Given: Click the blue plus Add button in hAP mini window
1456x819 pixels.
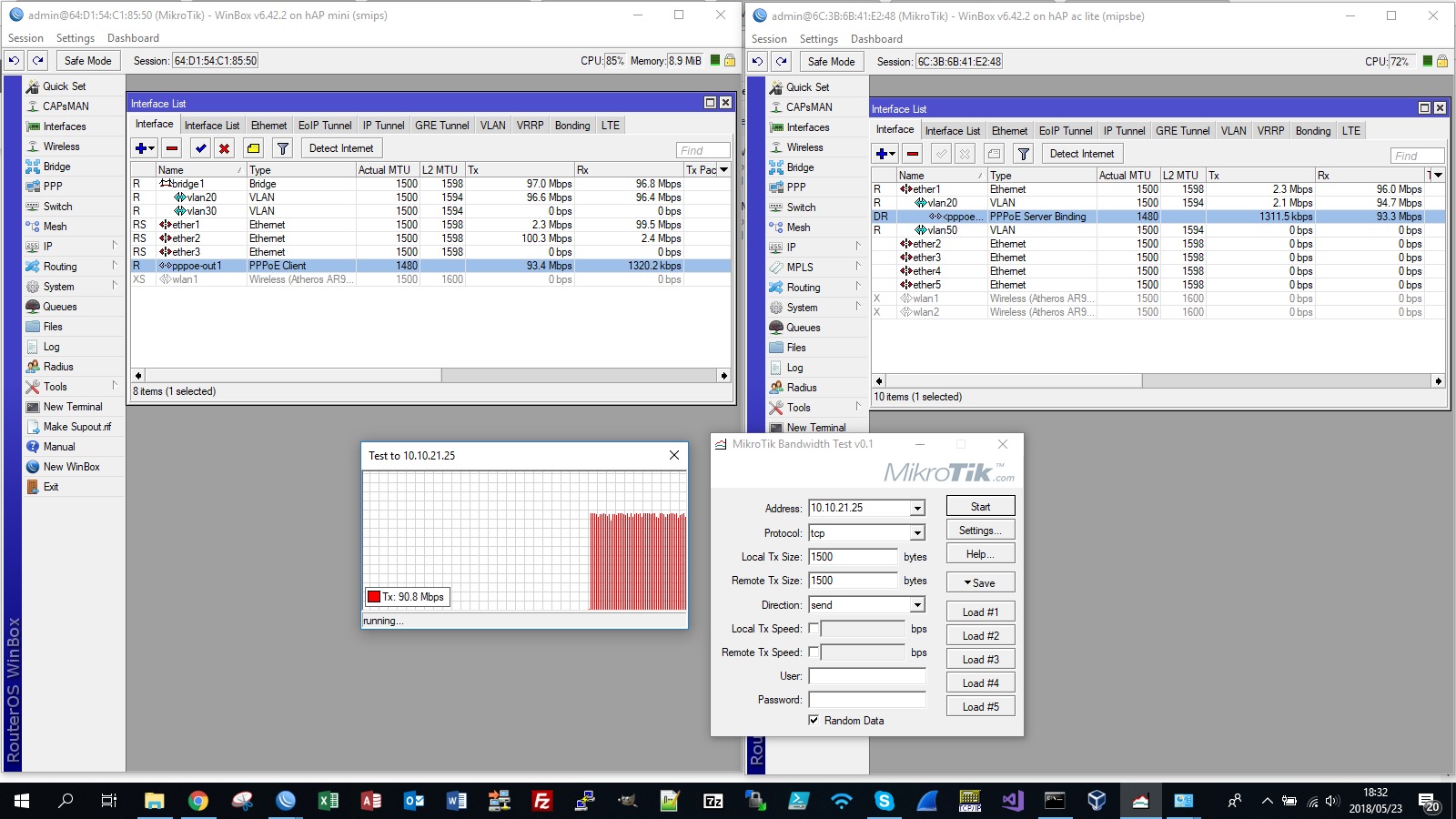Looking at the screenshot, I should click(x=140, y=148).
